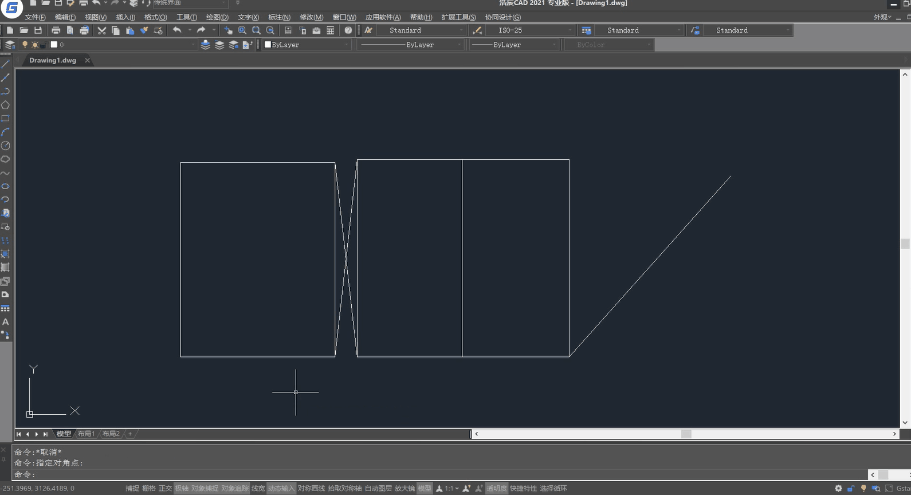This screenshot has width=911, height=495.
Task: Open the ISO-25 dimension style dropdown
Action: (531, 30)
